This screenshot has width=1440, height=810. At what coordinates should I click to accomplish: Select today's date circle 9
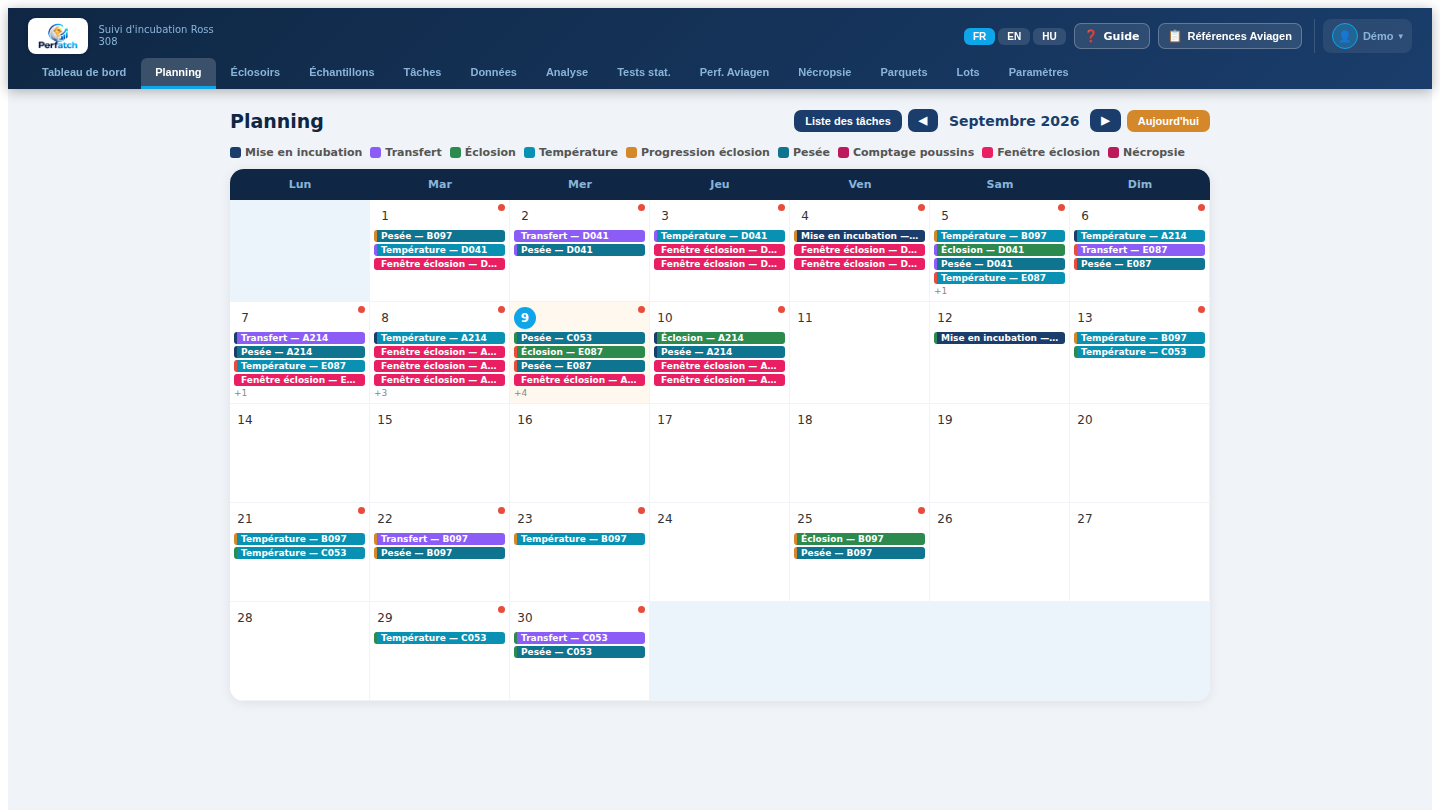[x=525, y=318]
